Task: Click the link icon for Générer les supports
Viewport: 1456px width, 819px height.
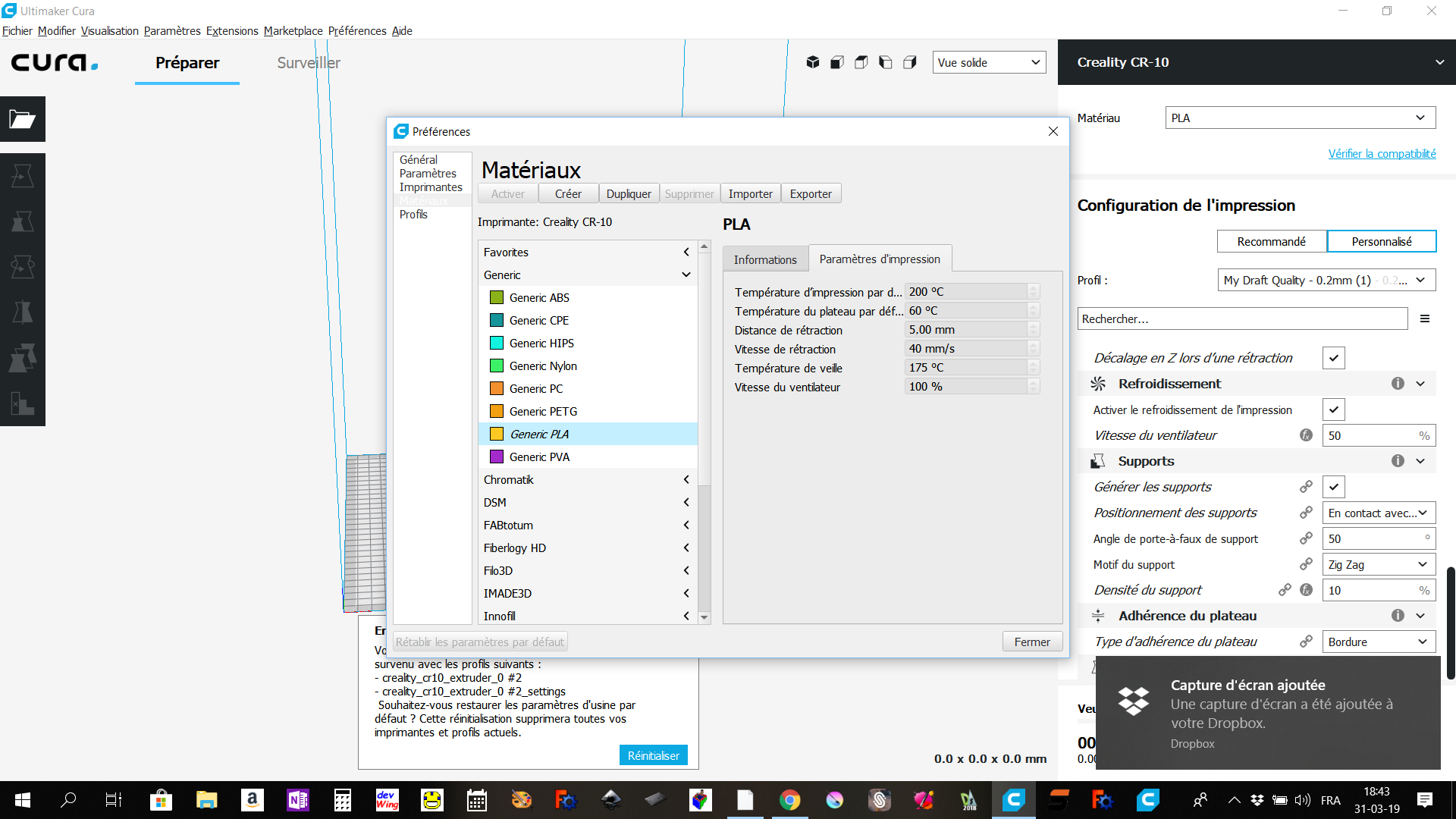Action: [1306, 487]
